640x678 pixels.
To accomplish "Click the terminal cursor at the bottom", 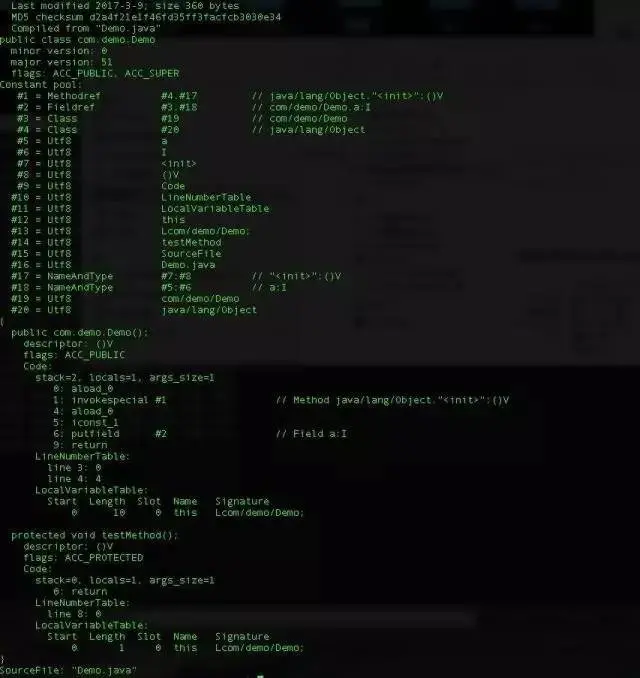I will click(x=260, y=676).
